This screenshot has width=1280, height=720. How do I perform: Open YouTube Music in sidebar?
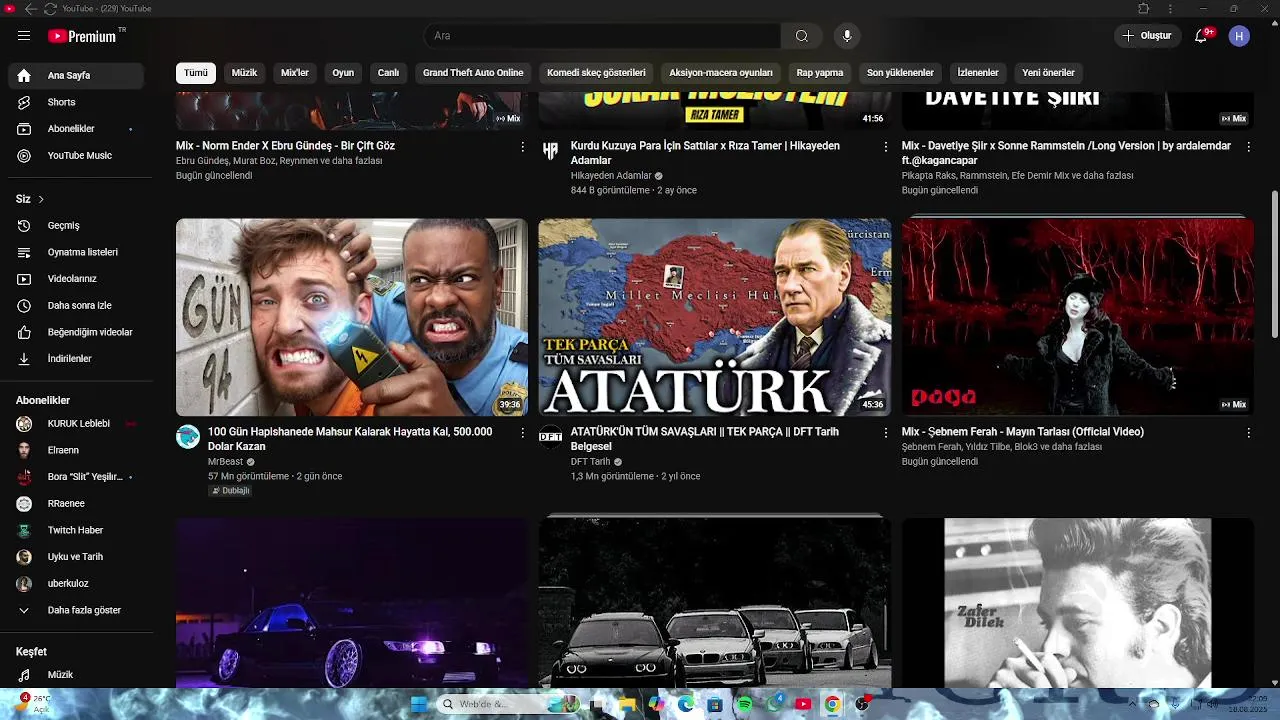(x=76, y=156)
